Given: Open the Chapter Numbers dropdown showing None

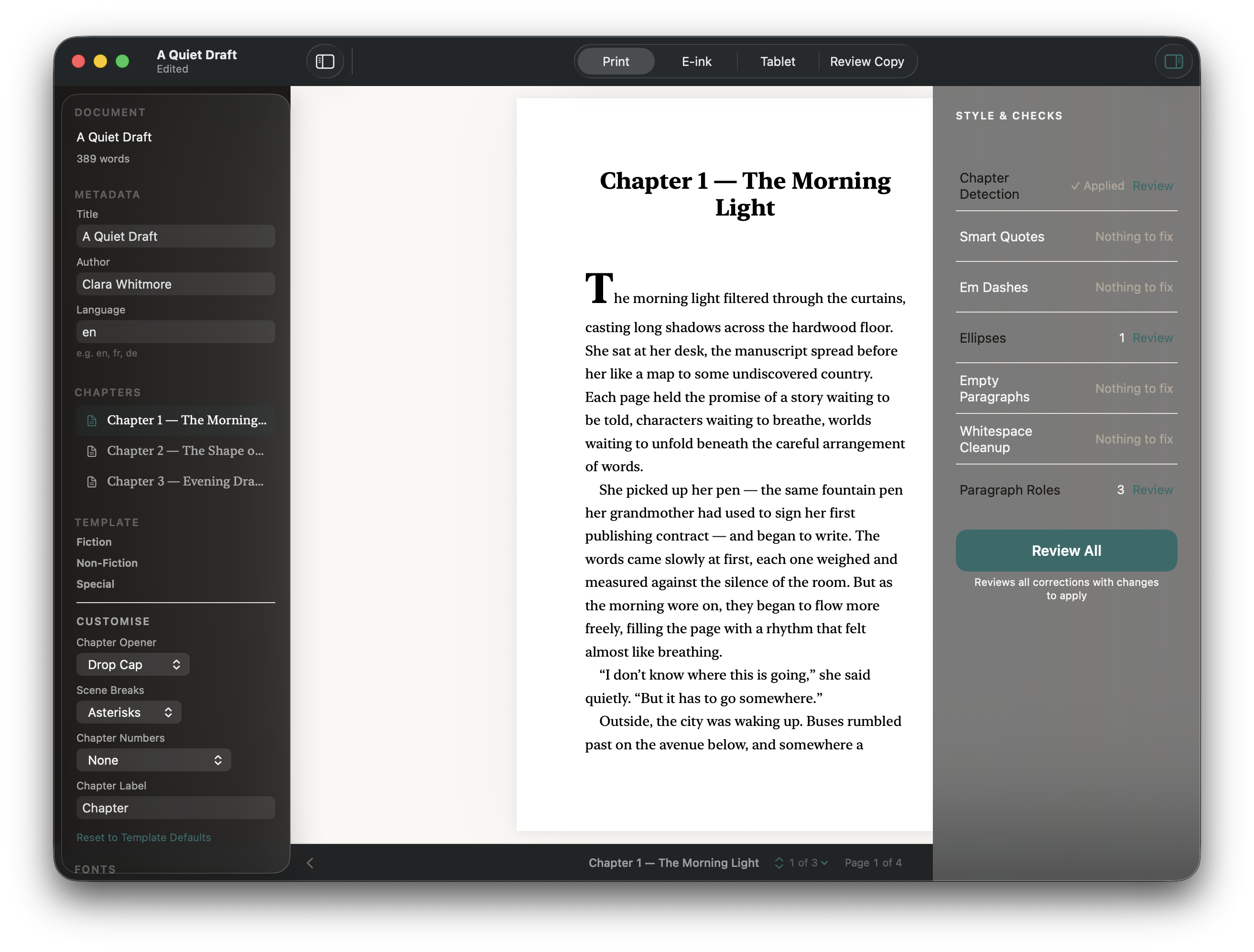Looking at the screenshot, I should click(153, 760).
